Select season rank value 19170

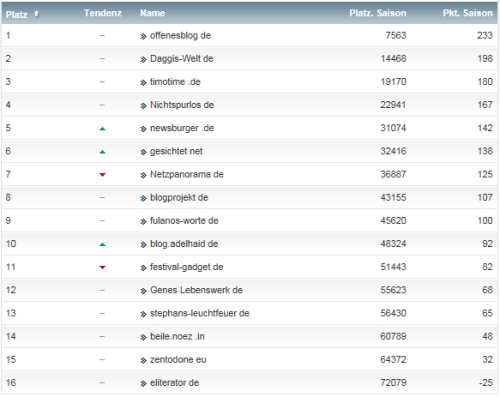tap(394, 82)
